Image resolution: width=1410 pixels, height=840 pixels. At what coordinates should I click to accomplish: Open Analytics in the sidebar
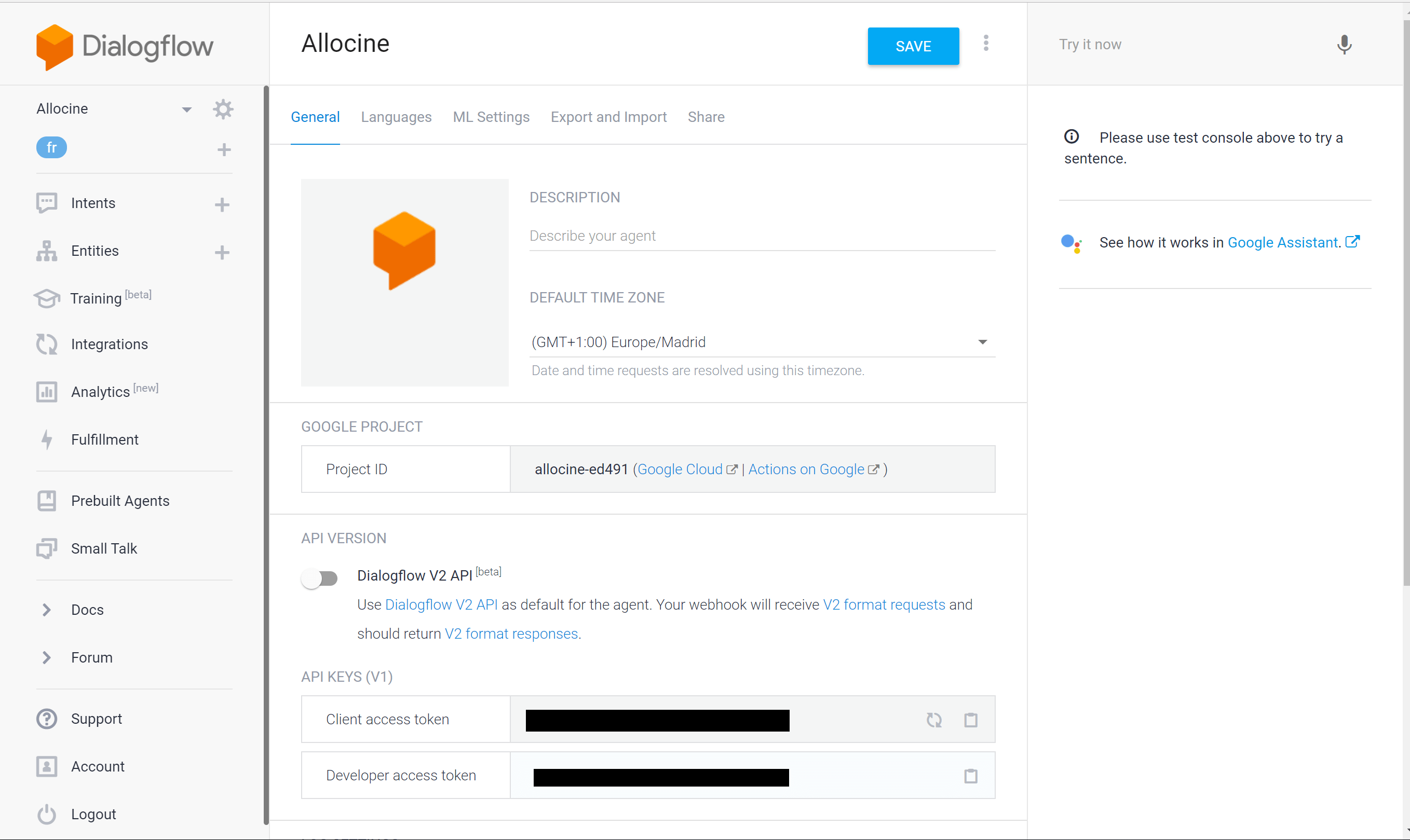(114, 391)
